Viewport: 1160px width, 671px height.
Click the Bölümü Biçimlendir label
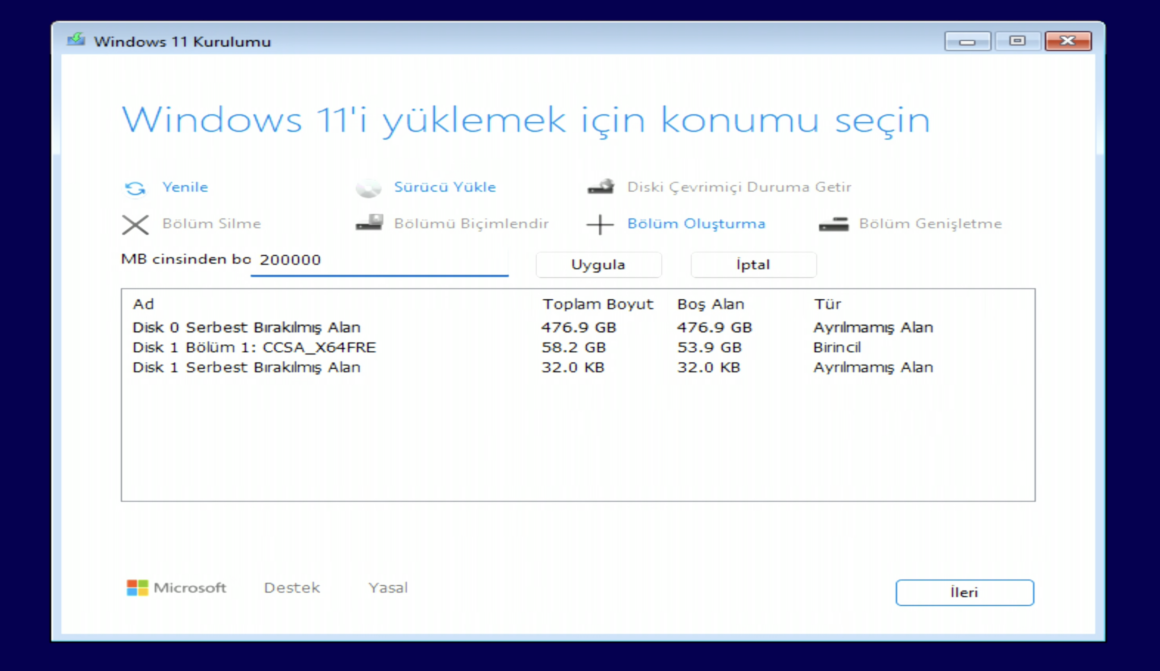[471, 223]
